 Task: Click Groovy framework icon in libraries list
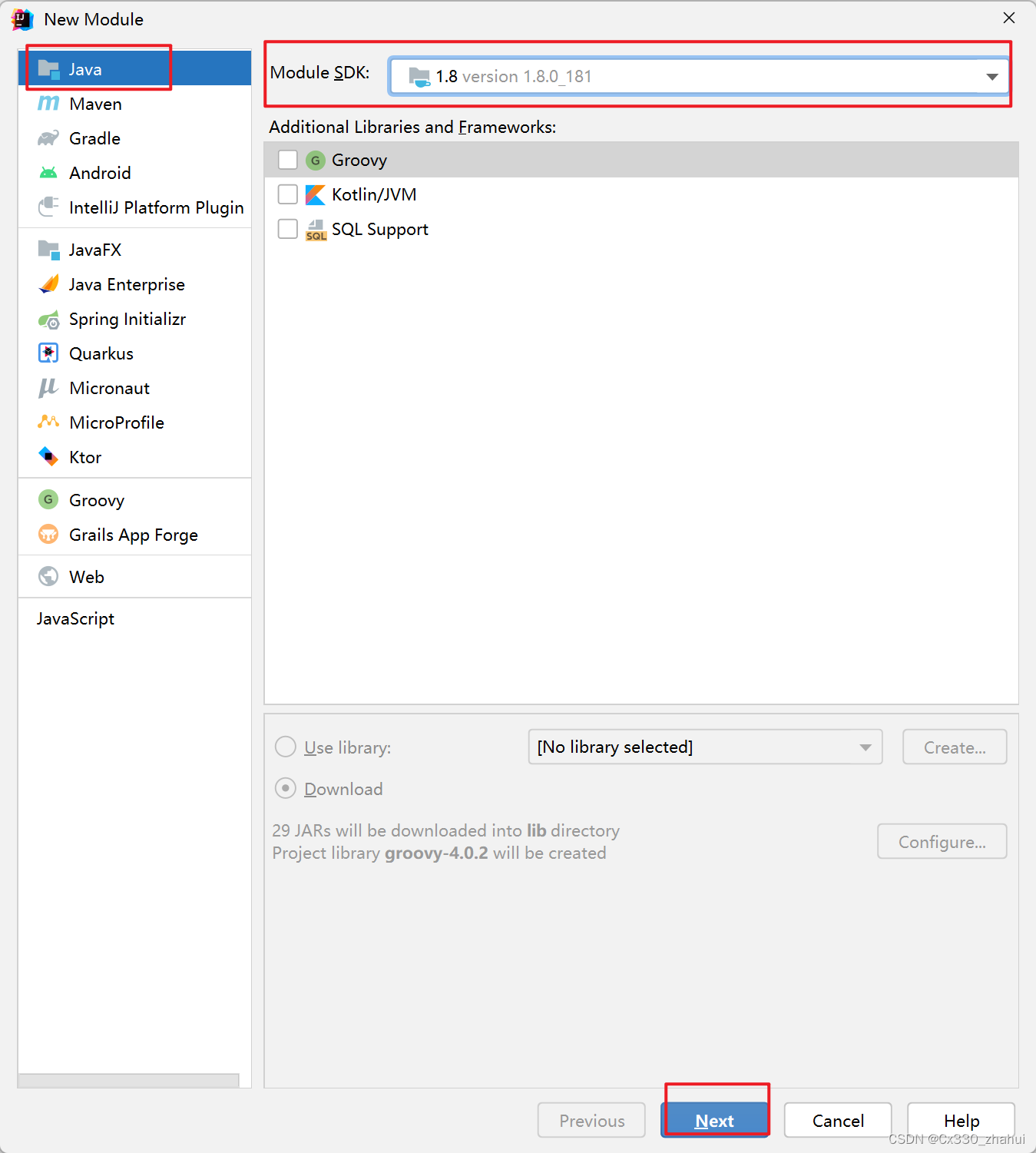(316, 160)
